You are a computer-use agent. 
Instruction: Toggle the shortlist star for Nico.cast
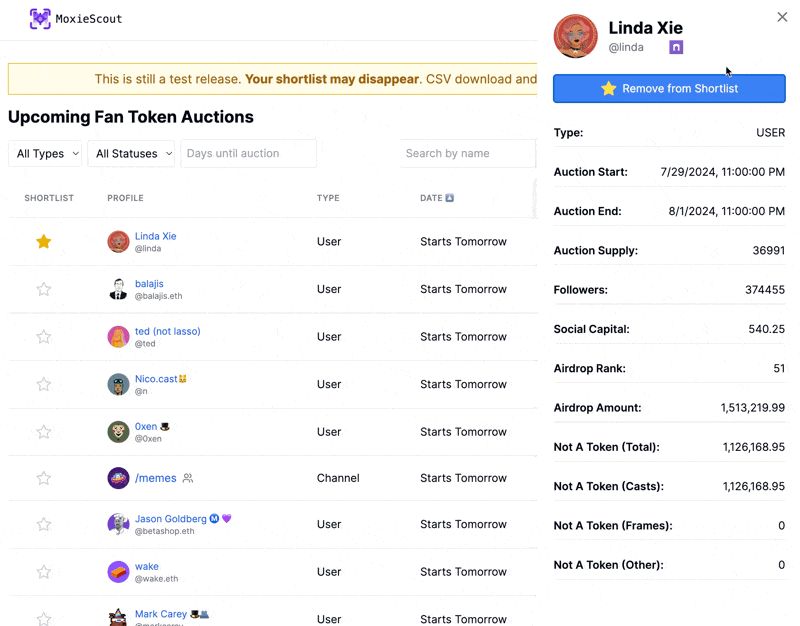(x=44, y=384)
